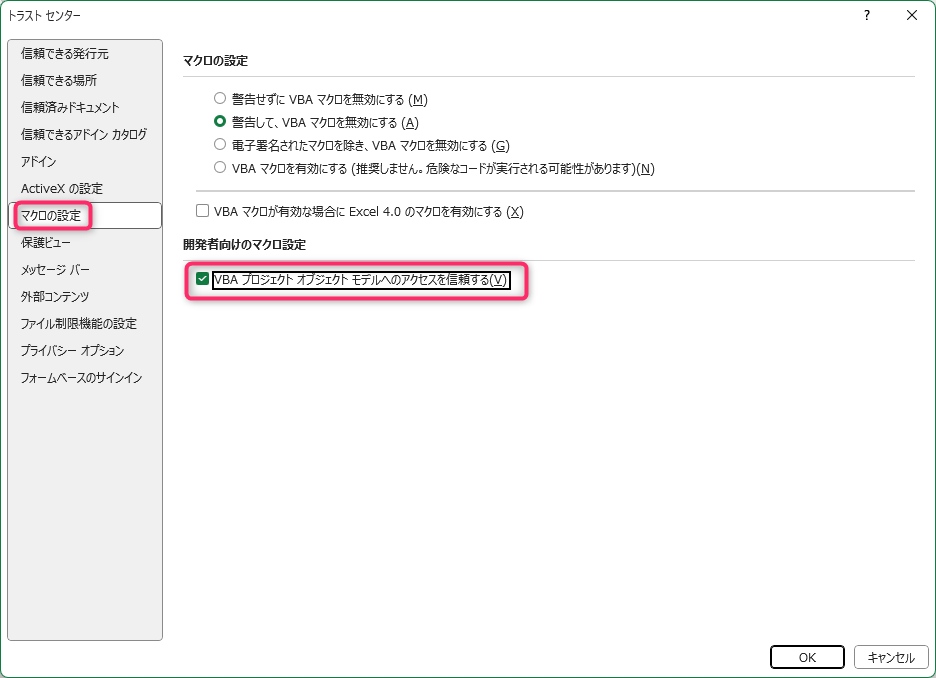Image resolution: width=936 pixels, height=678 pixels.
Task: Uncheck VBA プロジェクト オブジェクト モデル access checkbox
Action: (203, 280)
